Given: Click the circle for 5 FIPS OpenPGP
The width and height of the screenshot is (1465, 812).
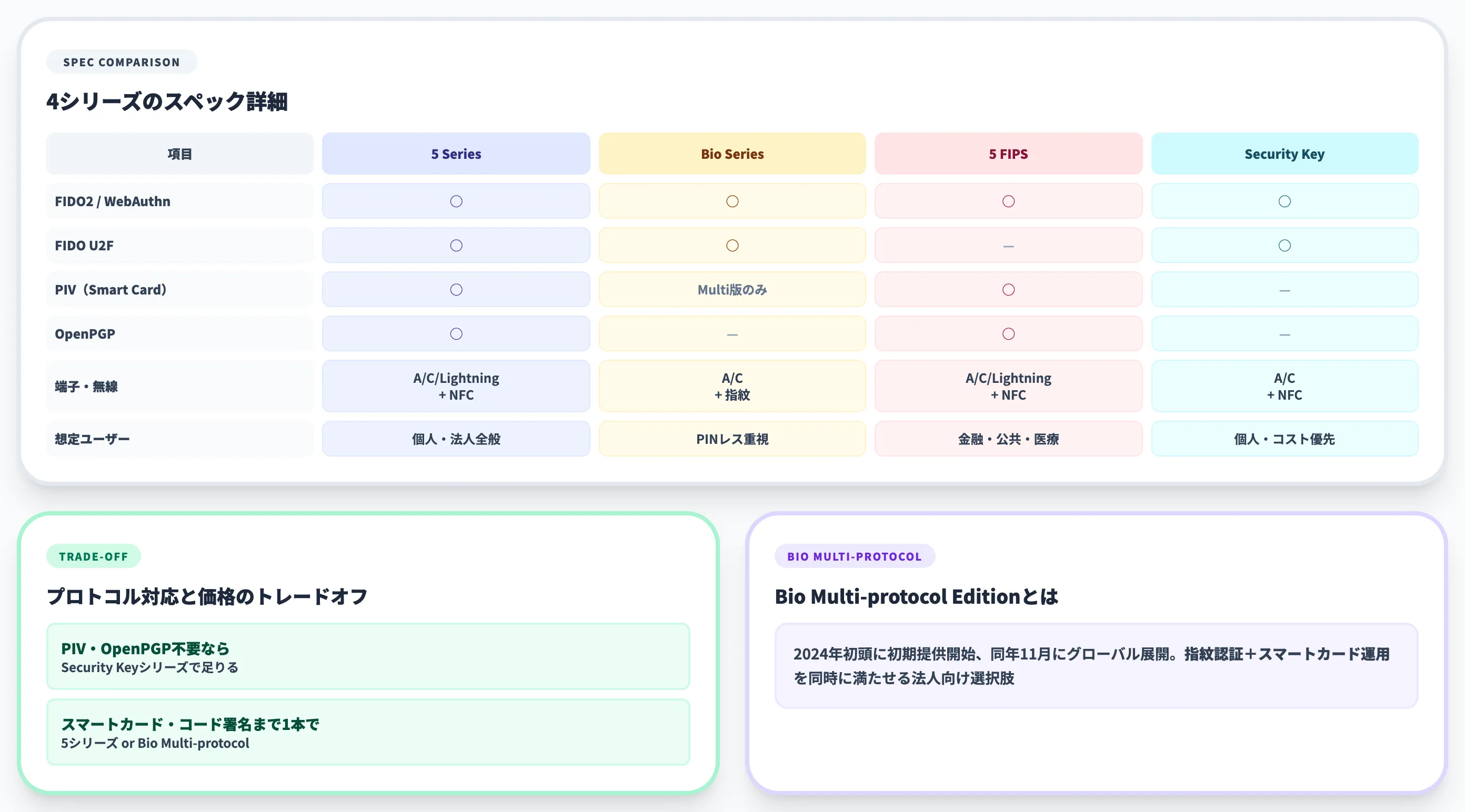Looking at the screenshot, I should tap(1008, 334).
